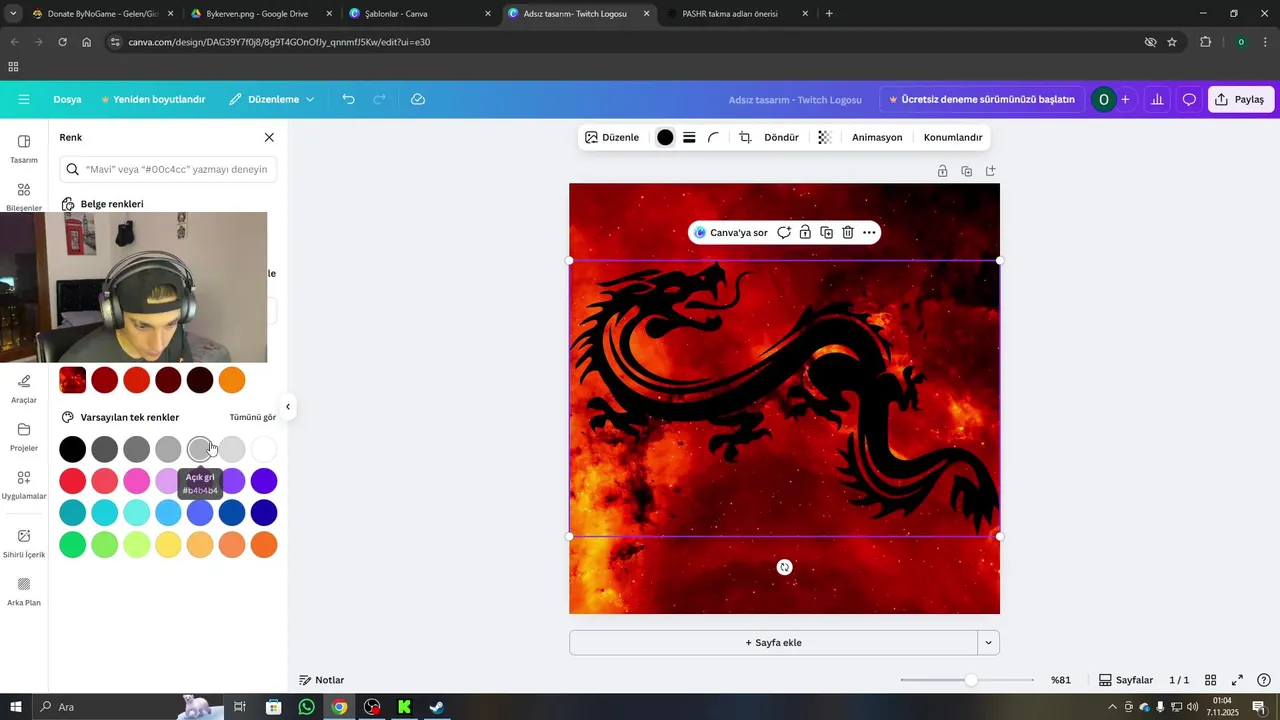Image resolution: width=1280 pixels, height=720 pixels.
Task: Open Arka Plan sidebar panel
Action: (24, 592)
